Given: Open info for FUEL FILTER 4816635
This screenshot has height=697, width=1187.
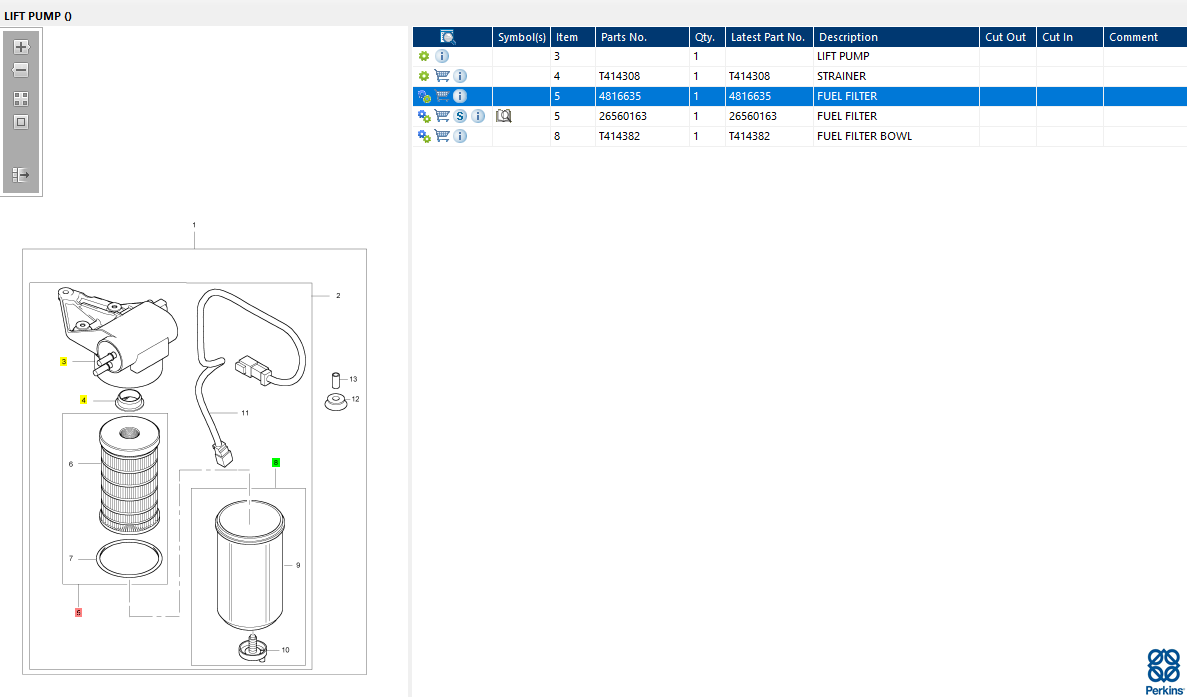Looking at the screenshot, I should pos(460,96).
